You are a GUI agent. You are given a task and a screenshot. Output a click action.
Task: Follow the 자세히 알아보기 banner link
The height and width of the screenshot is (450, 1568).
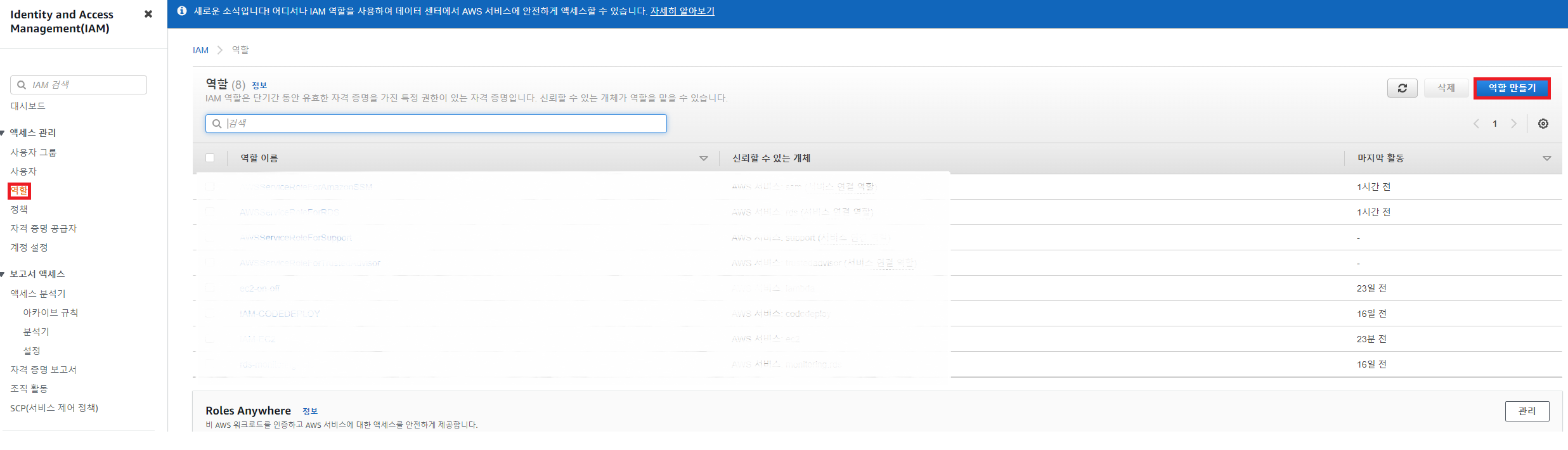(x=682, y=11)
